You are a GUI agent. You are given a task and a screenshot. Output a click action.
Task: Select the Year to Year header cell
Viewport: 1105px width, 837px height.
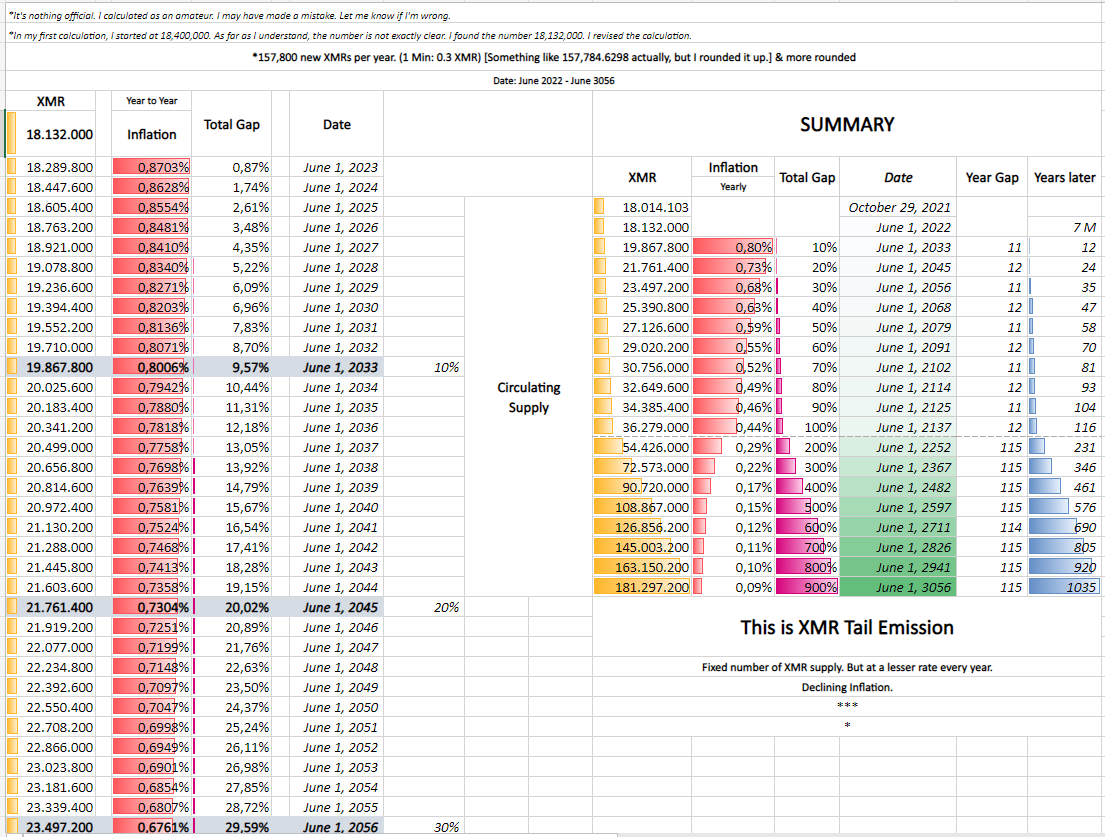(x=152, y=101)
